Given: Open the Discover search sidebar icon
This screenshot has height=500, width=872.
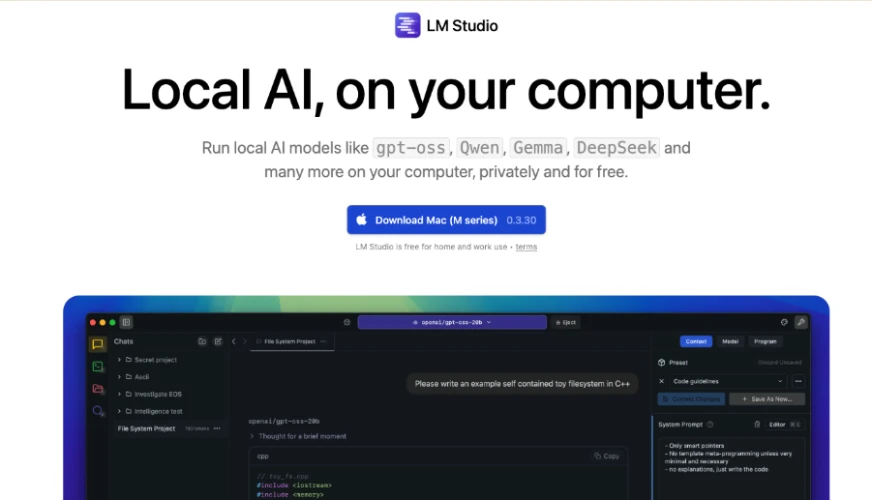Looking at the screenshot, I should pos(97,410).
